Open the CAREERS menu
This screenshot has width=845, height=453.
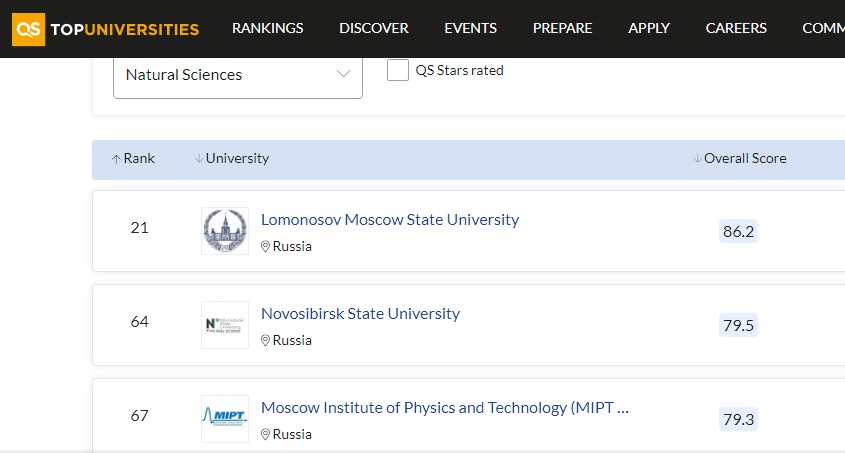point(736,28)
